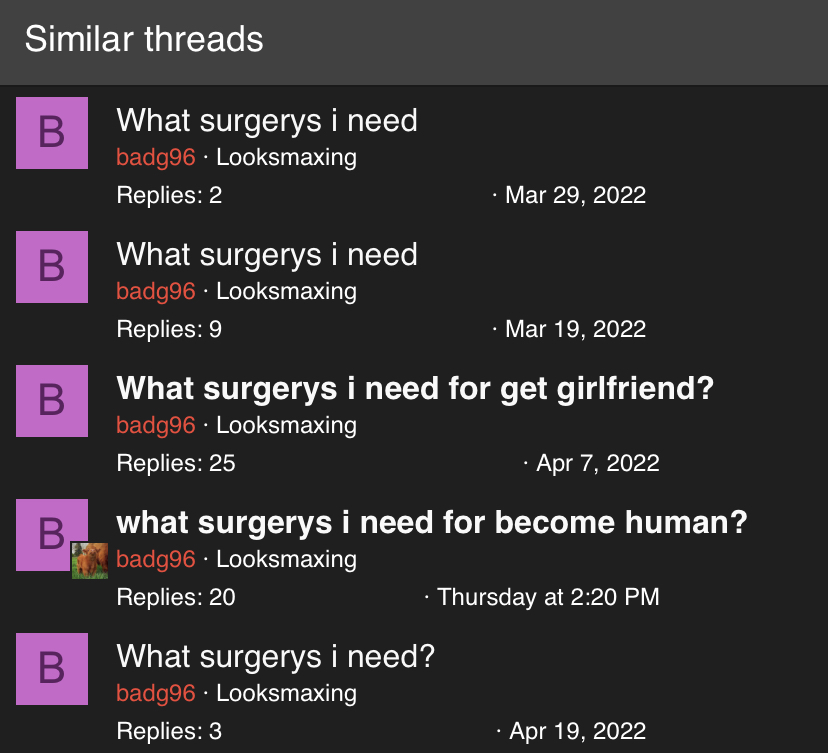Image resolution: width=828 pixels, height=753 pixels.
Task: Click avatar of the Mar 19 thread
Action: 52,267
